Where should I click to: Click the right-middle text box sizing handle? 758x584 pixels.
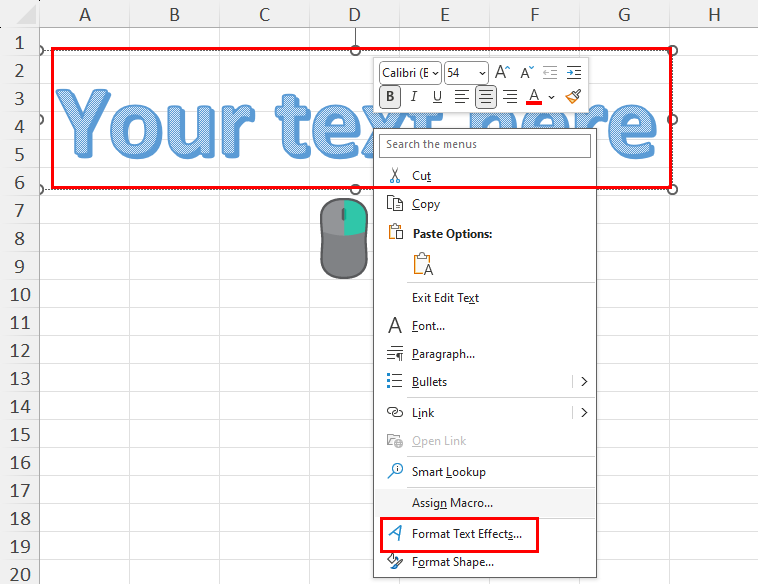(x=672, y=119)
